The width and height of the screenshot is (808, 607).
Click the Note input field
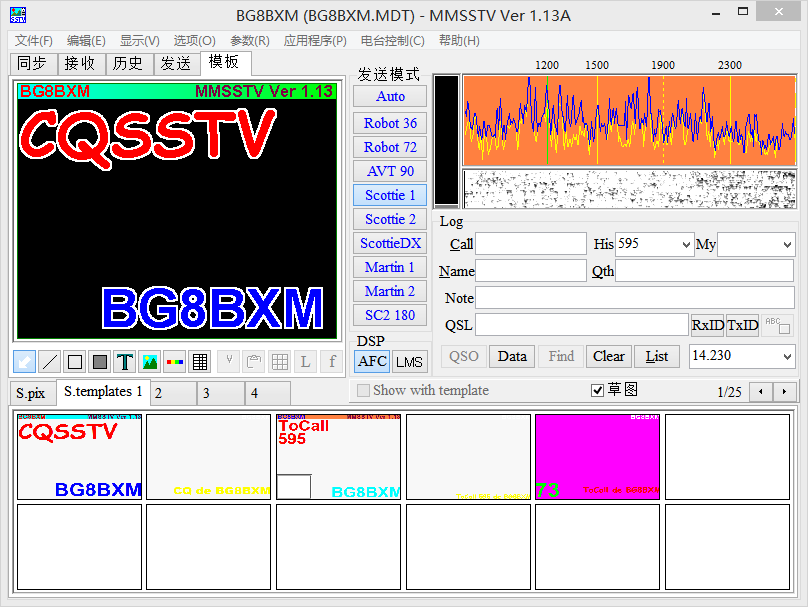(635, 298)
